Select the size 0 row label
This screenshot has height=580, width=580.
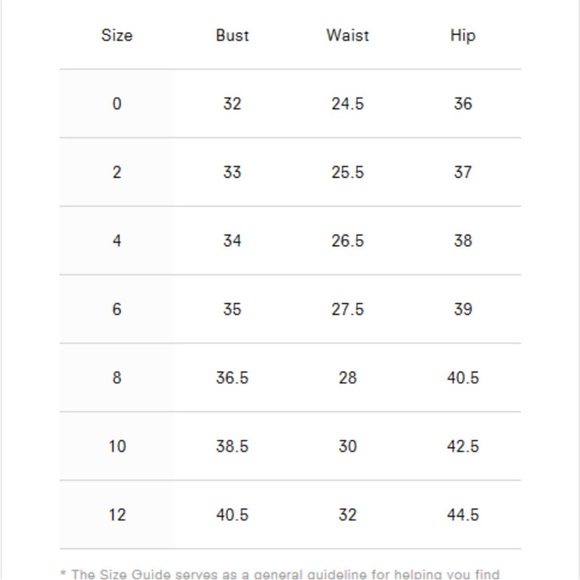(x=117, y=104)
